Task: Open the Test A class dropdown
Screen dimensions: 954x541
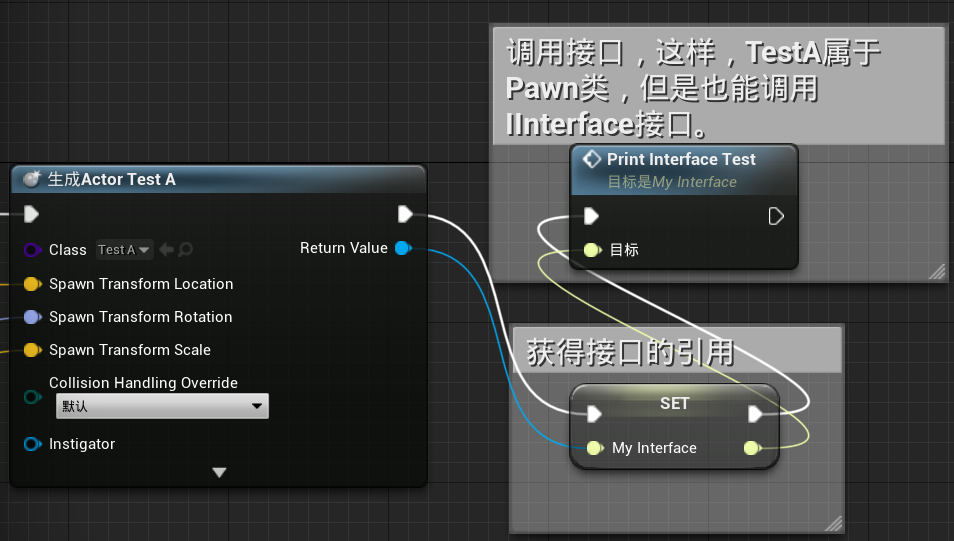Action: click(124, 250)
